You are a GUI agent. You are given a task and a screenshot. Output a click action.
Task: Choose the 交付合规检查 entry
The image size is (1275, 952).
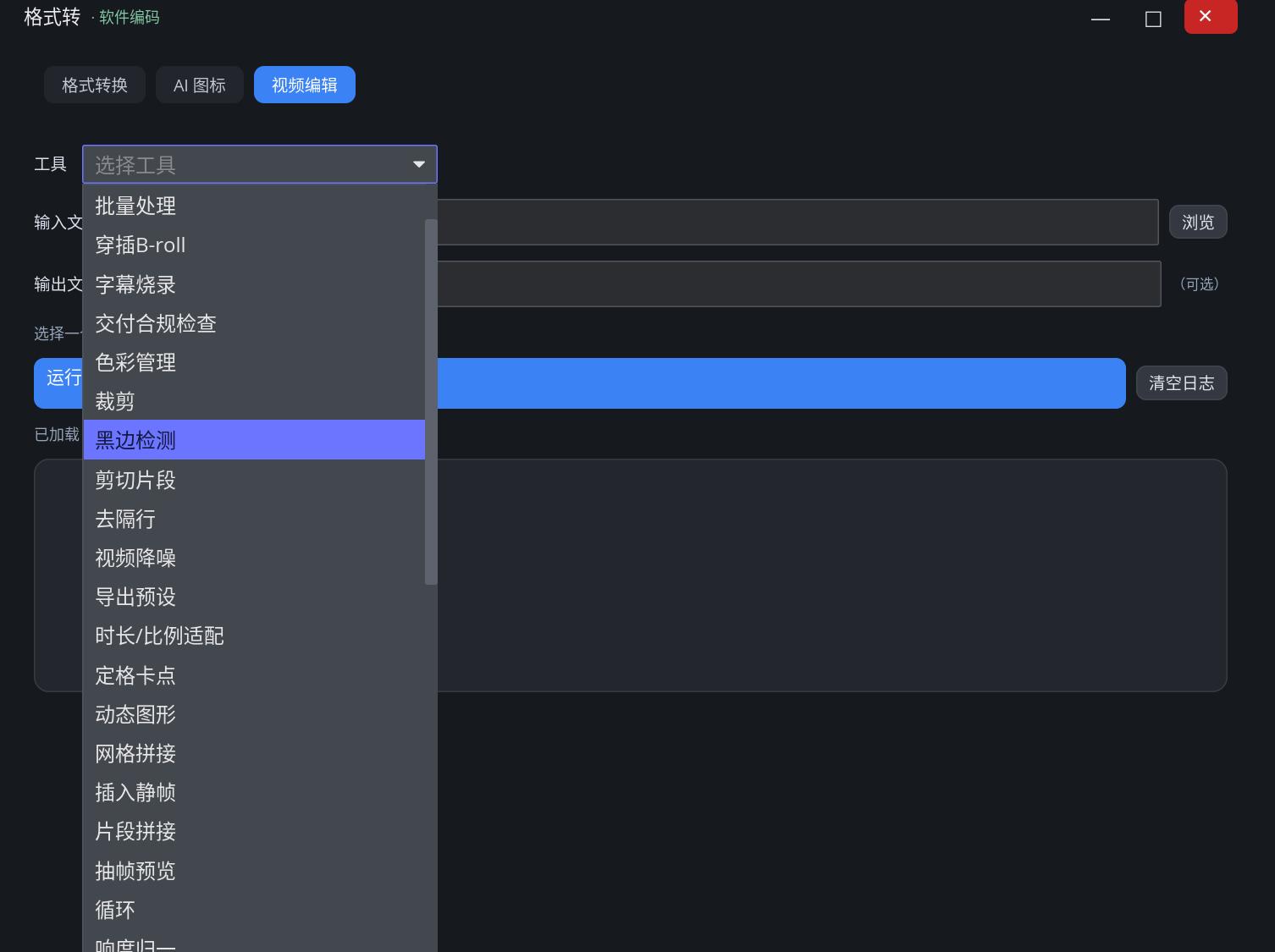click(x=254, y=323)
